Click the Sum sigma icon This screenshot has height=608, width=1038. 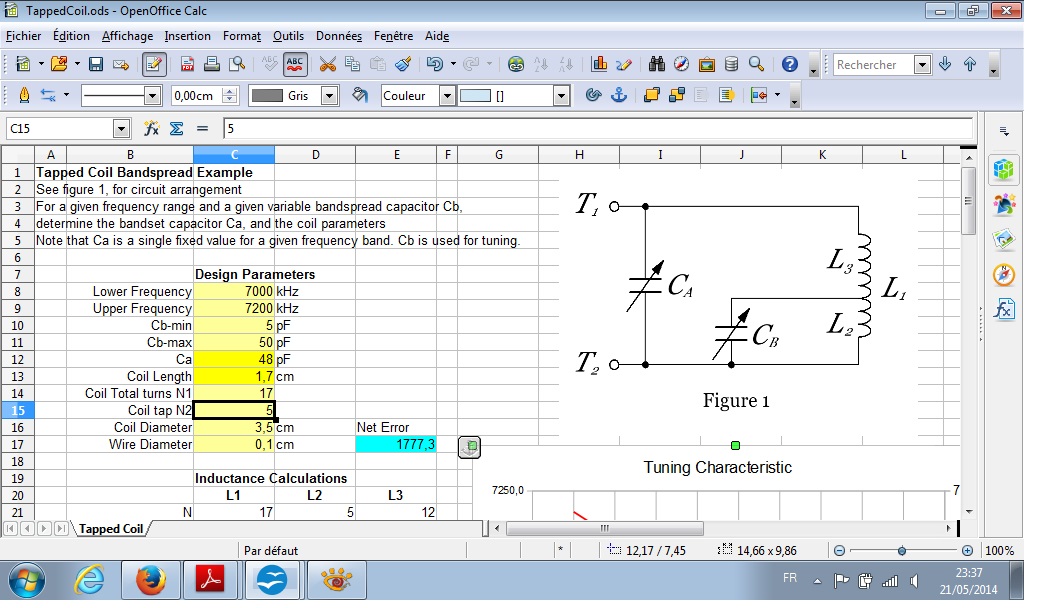(177, 128)
